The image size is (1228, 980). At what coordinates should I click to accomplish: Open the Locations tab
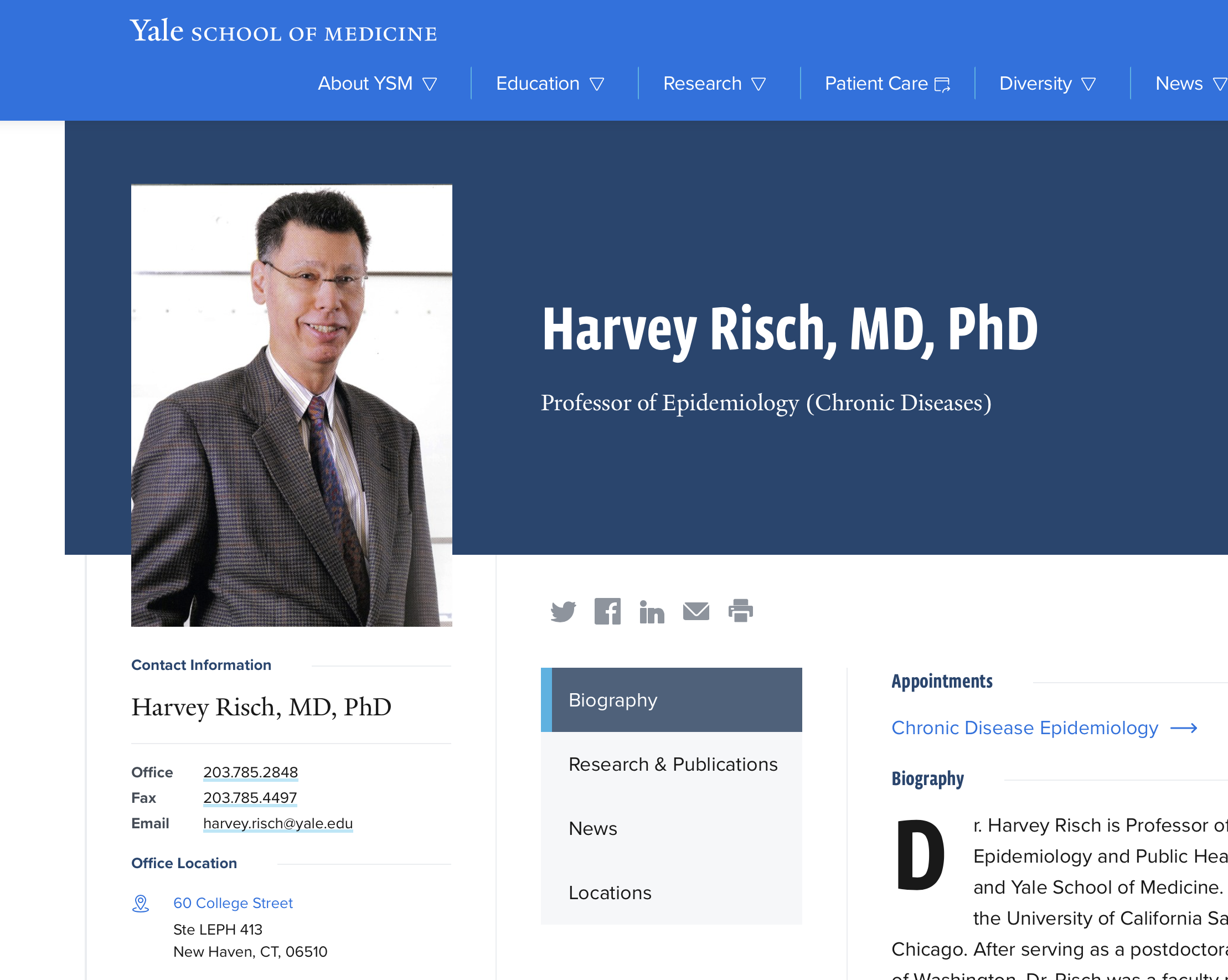pos(610,893)
